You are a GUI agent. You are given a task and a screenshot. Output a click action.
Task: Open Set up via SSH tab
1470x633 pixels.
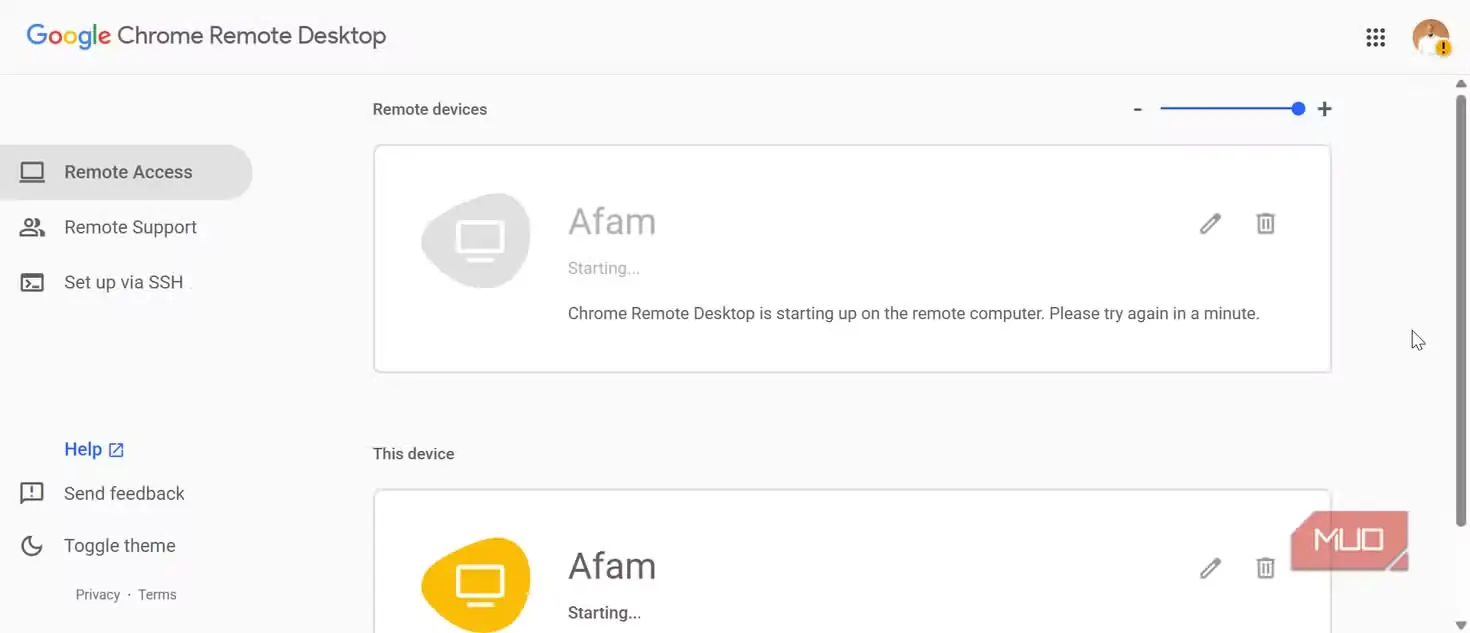click(126, 282)
